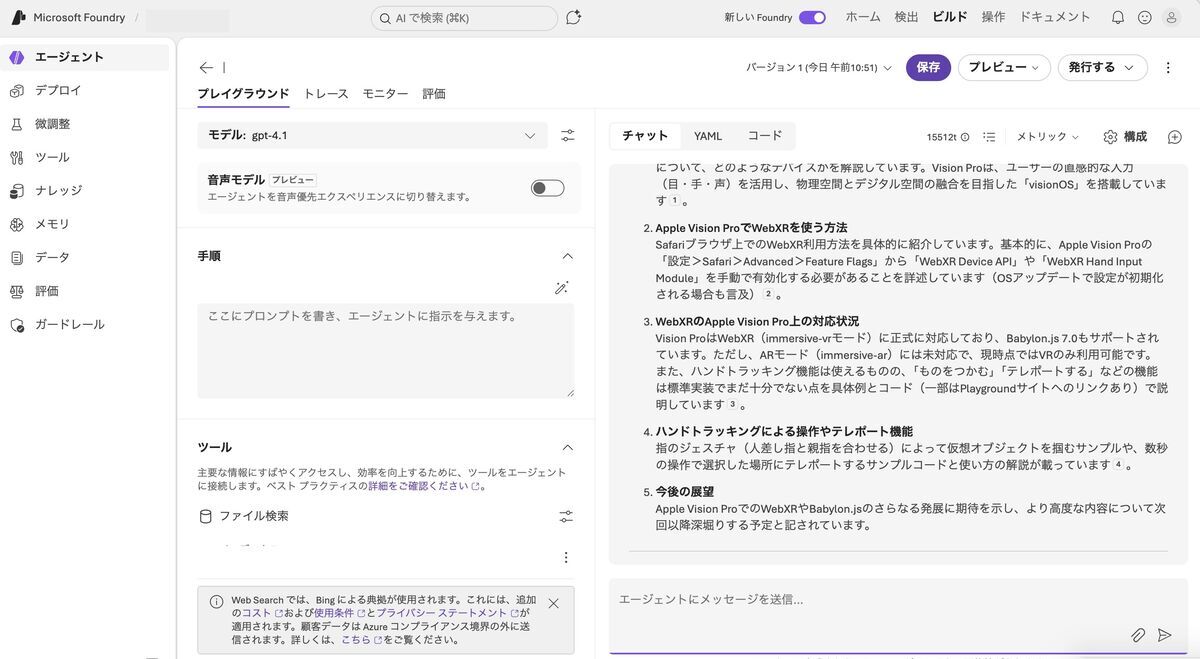This screenshot has width=1200, height=659.
Task: Toggle the New Foundry (新しい Foundry) switch
Action: (x=812, y=17)
